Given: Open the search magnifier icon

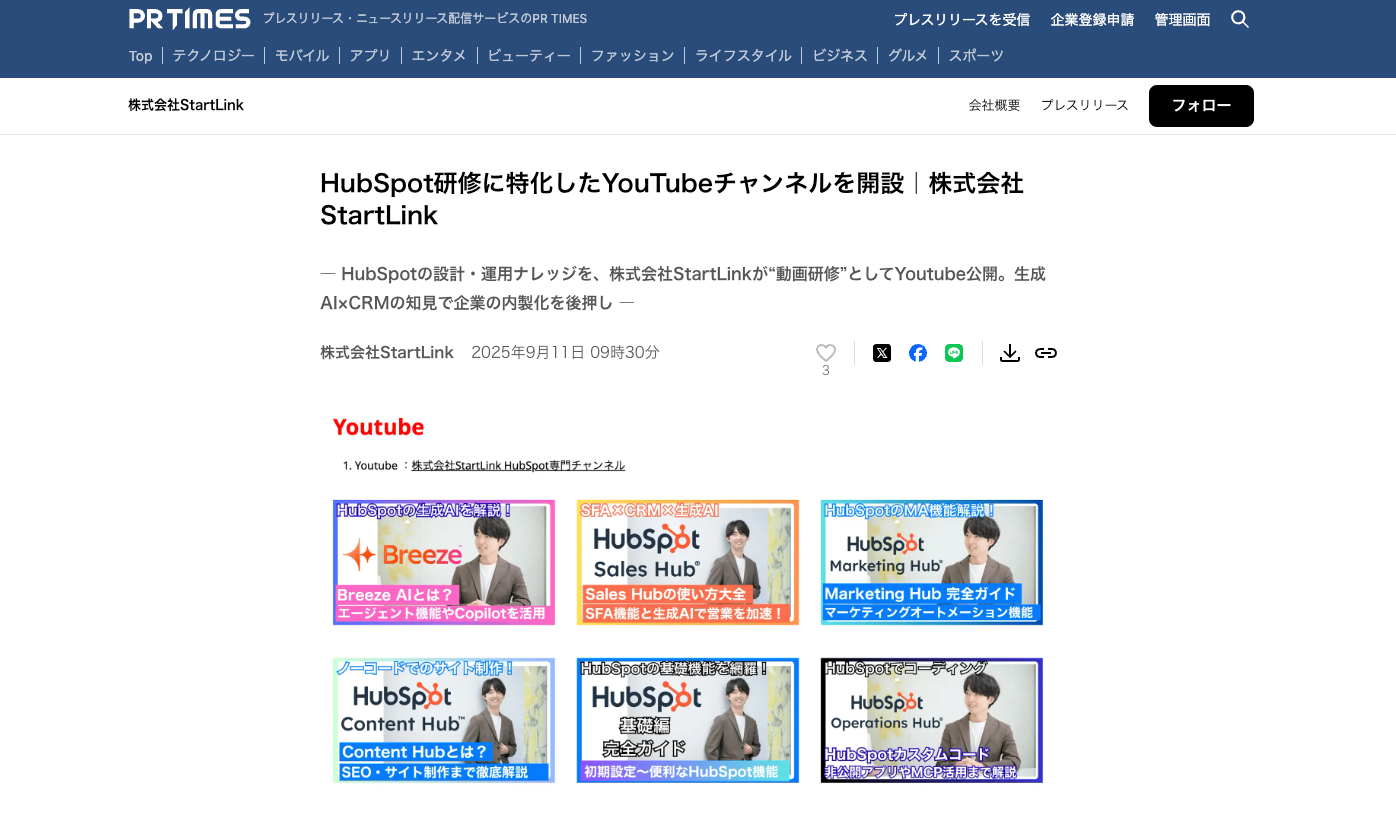Looking at the screenshot, I should tap(1240, 19).
